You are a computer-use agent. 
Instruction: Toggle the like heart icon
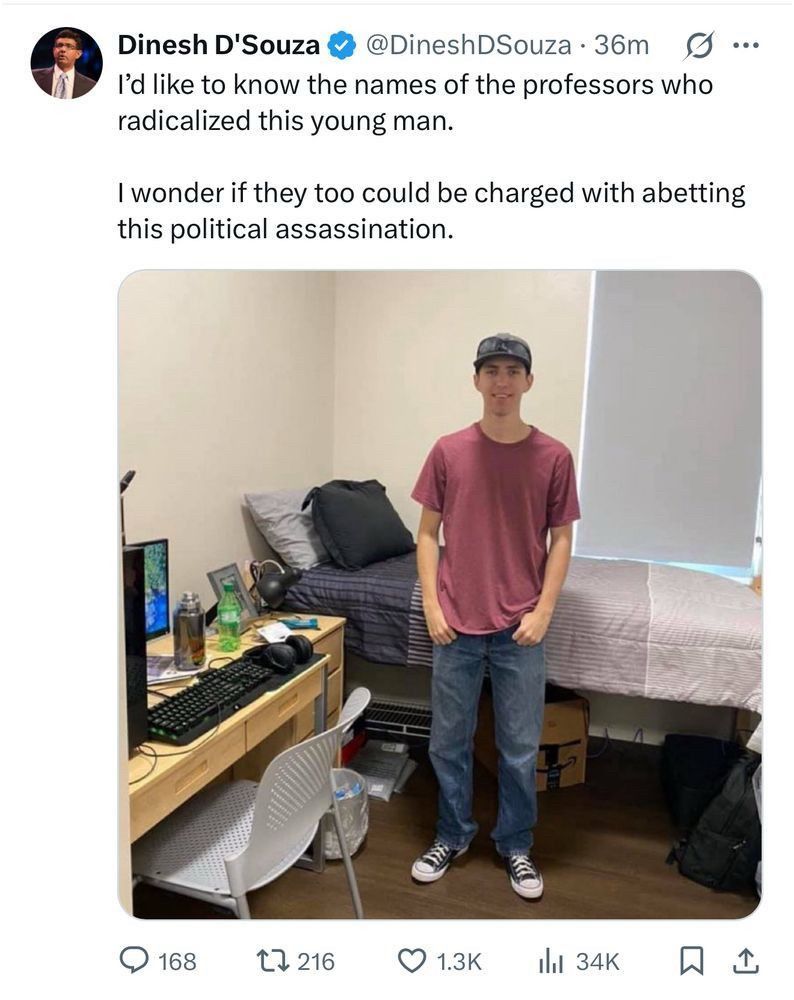412,961
